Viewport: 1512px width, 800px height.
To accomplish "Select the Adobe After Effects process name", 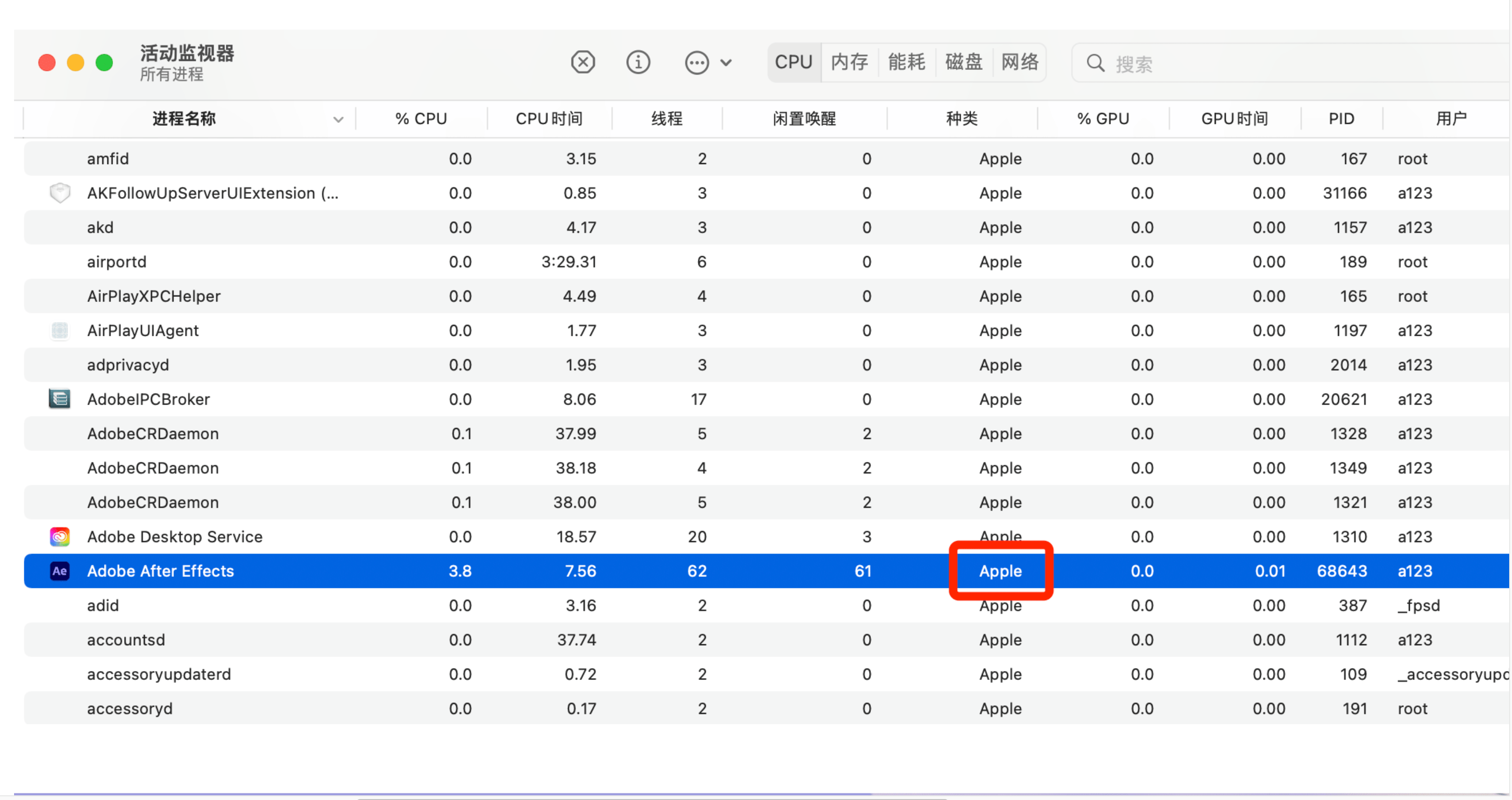I will (x=160, y=571).
